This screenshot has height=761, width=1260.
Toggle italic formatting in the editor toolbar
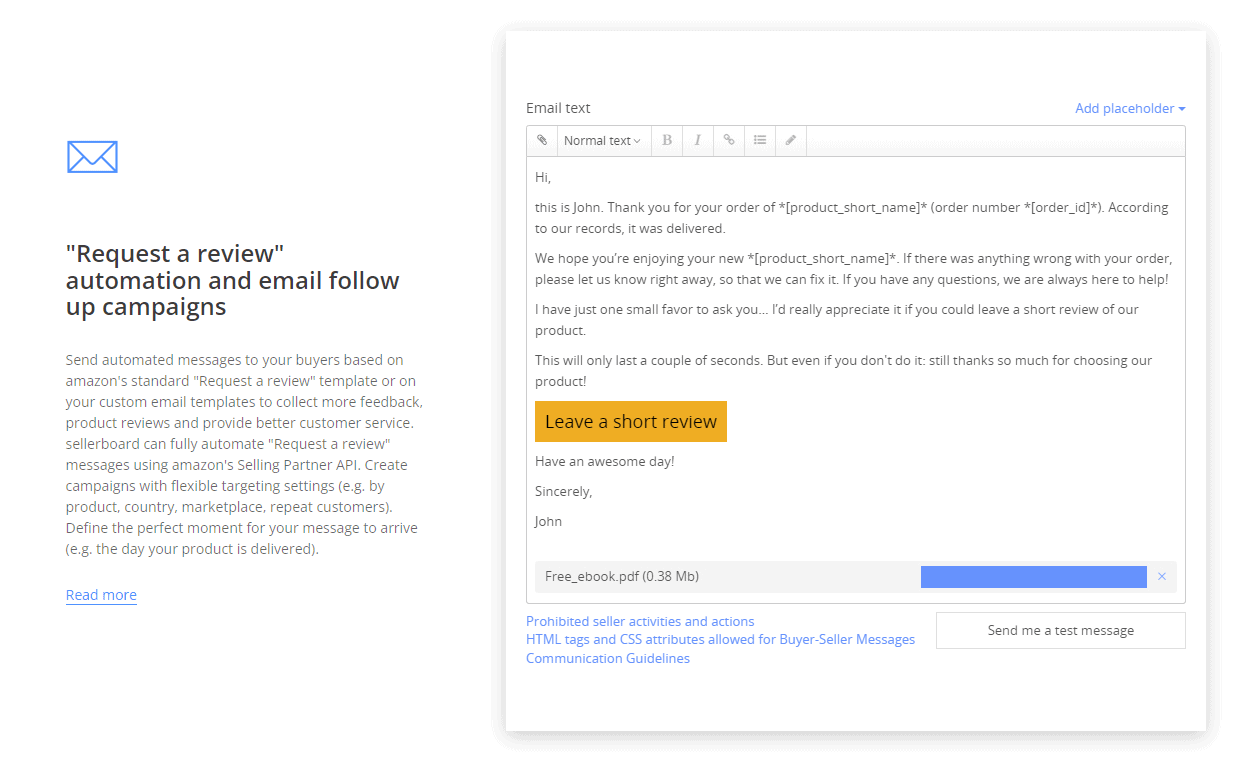698,141
